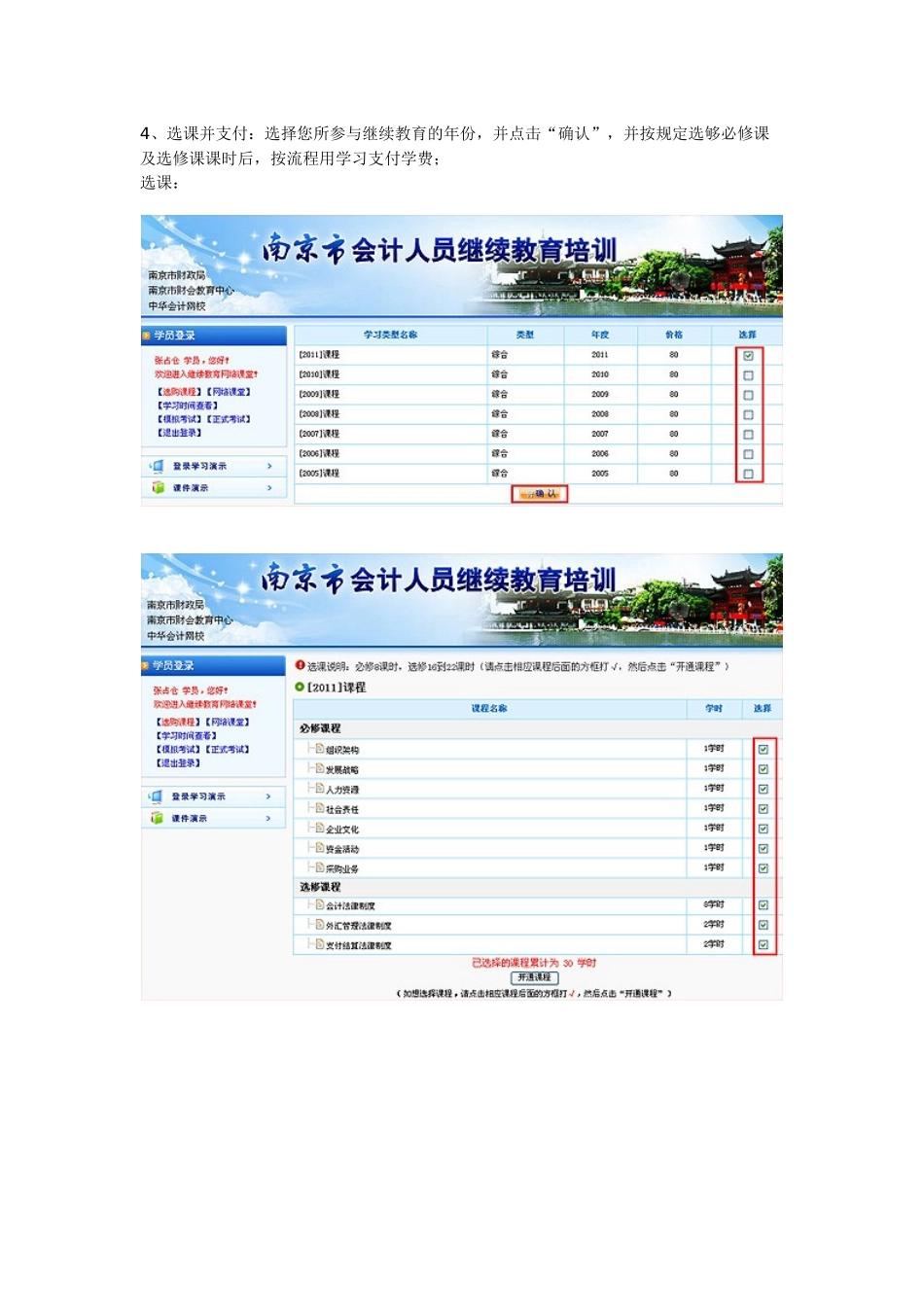The height and width of the screenshot is (1307, 924).
Task: Click 【退出登录】 on year table page
Action: (x=180, y=433)
